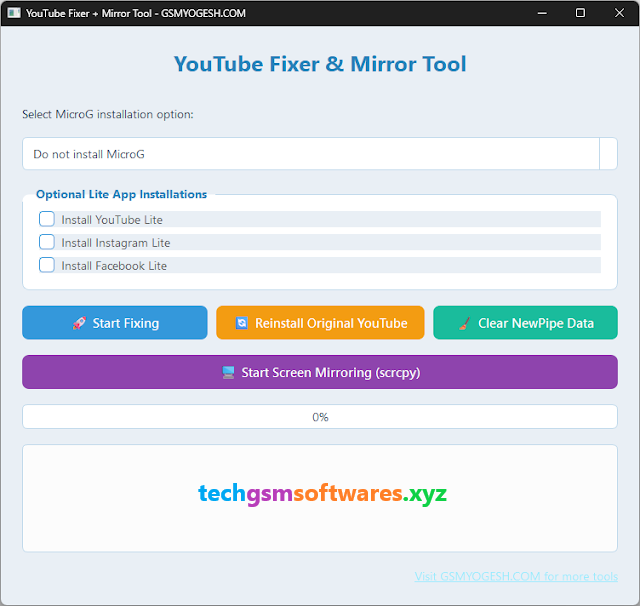Image resolution: width=640 pixels, height=606 pixels.
Task: Click the Install YouTube Lite label text
Action: pyautogui.click(x=112, y=220)
